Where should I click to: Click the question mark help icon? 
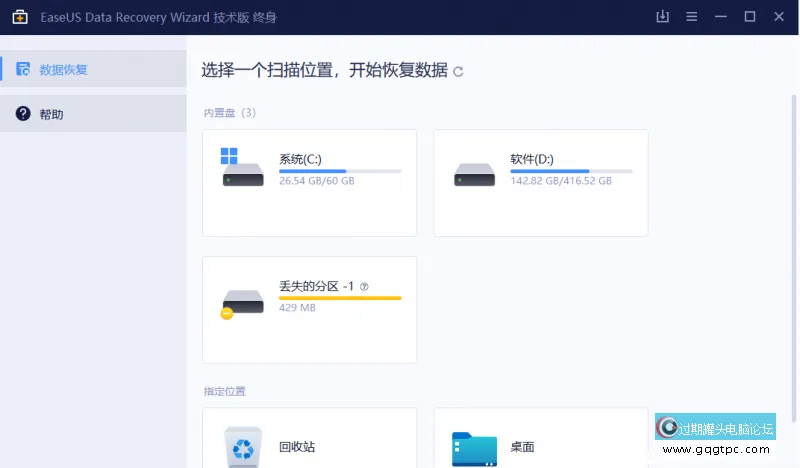coord(23,113)
